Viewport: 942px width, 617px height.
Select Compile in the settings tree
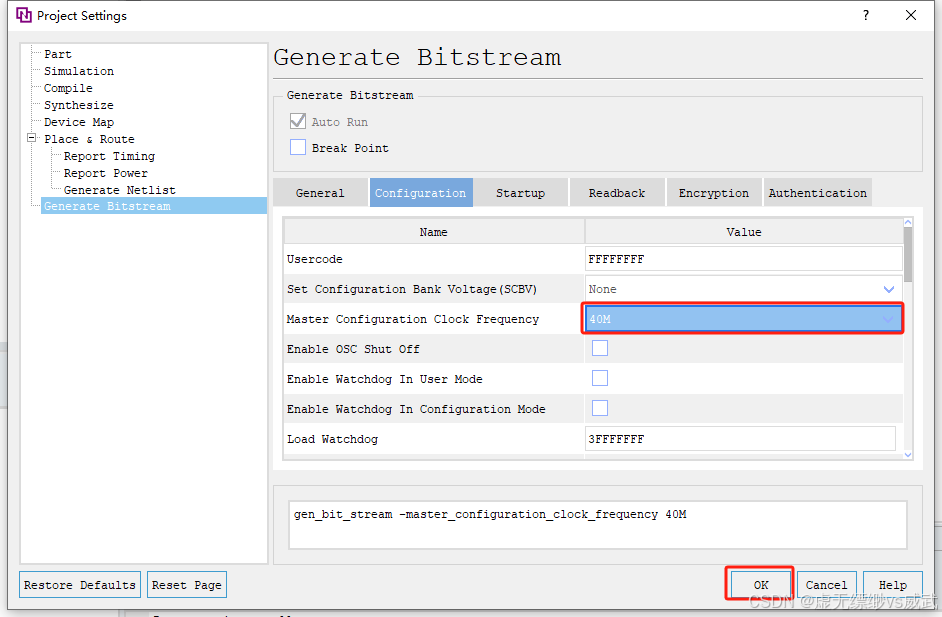68,88
